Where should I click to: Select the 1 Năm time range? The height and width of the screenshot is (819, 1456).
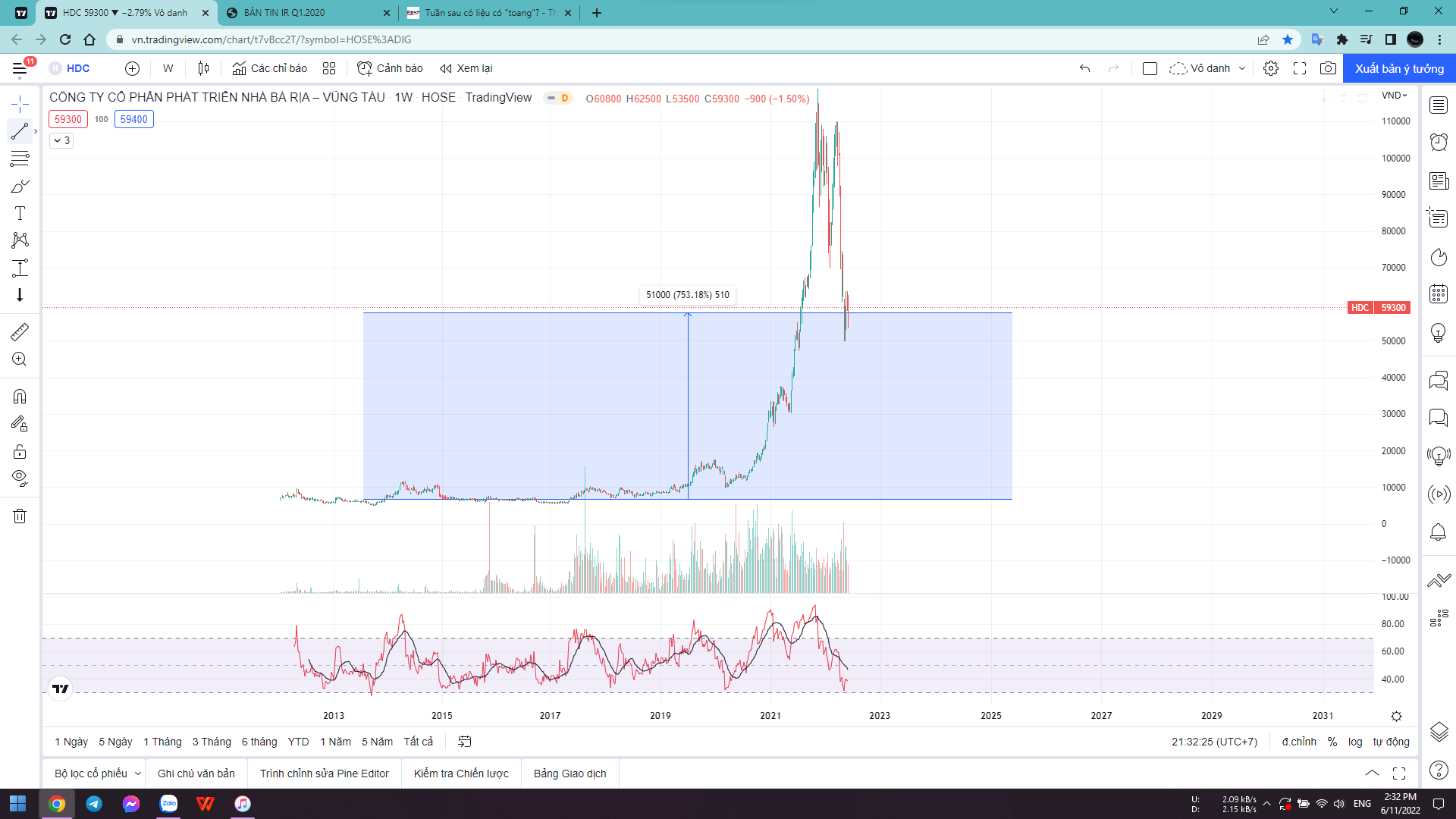click(x=335, y=742)
